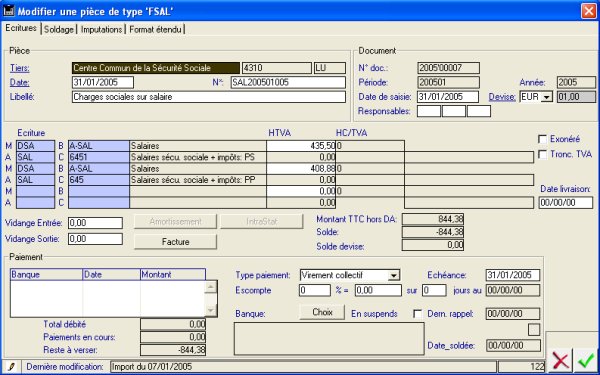600x375 pixels.
Task: Click scroll up arrow in payment list
Action: 211,287
